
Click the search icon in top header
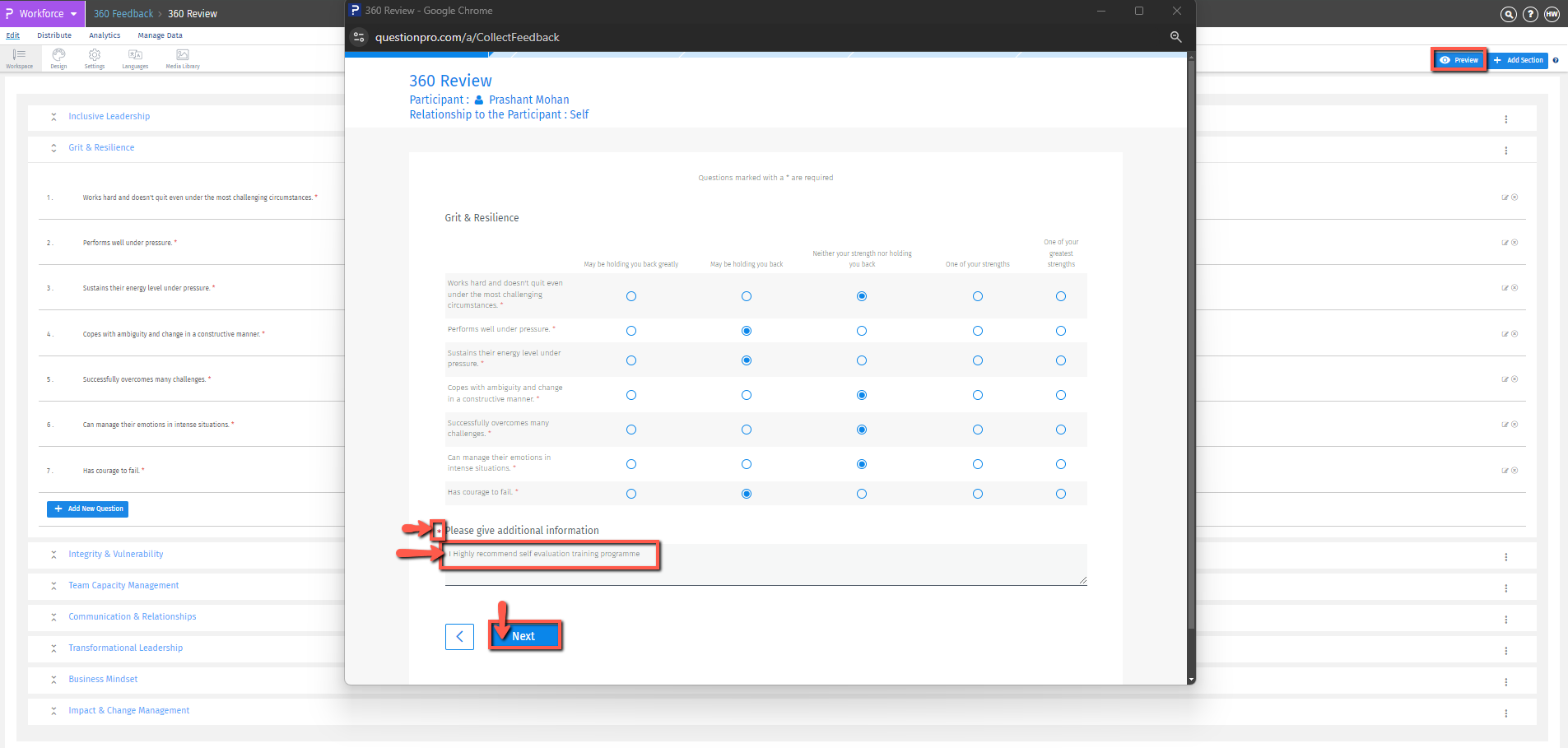[x=1508, y=14]
